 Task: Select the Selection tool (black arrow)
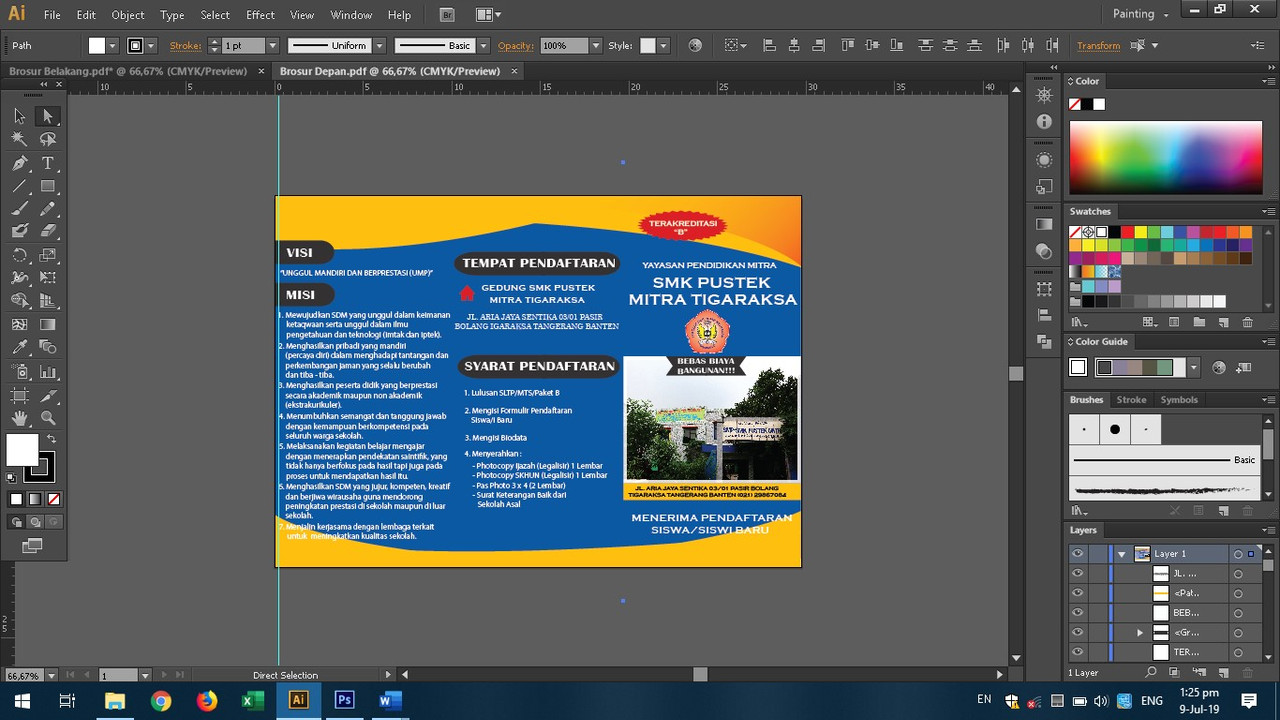tap(20, 116)
